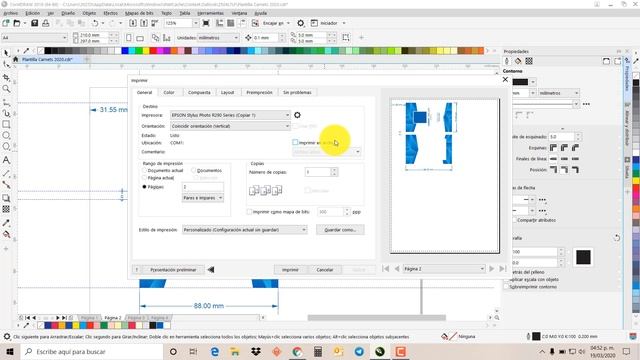The image size is (640, 360).
Task: Open the 'Sin problemas' tab
Action: 297,93
